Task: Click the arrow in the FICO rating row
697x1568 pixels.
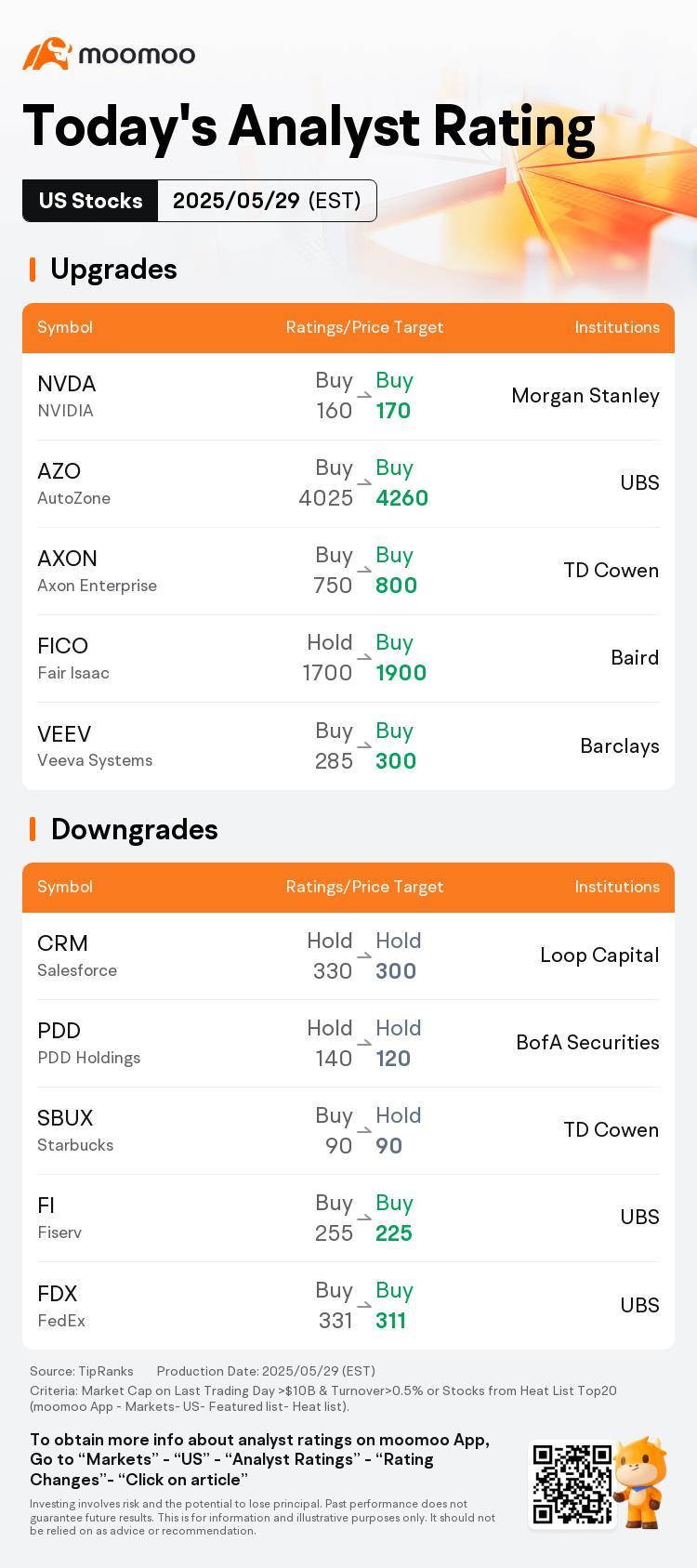Action: [364, 658]
